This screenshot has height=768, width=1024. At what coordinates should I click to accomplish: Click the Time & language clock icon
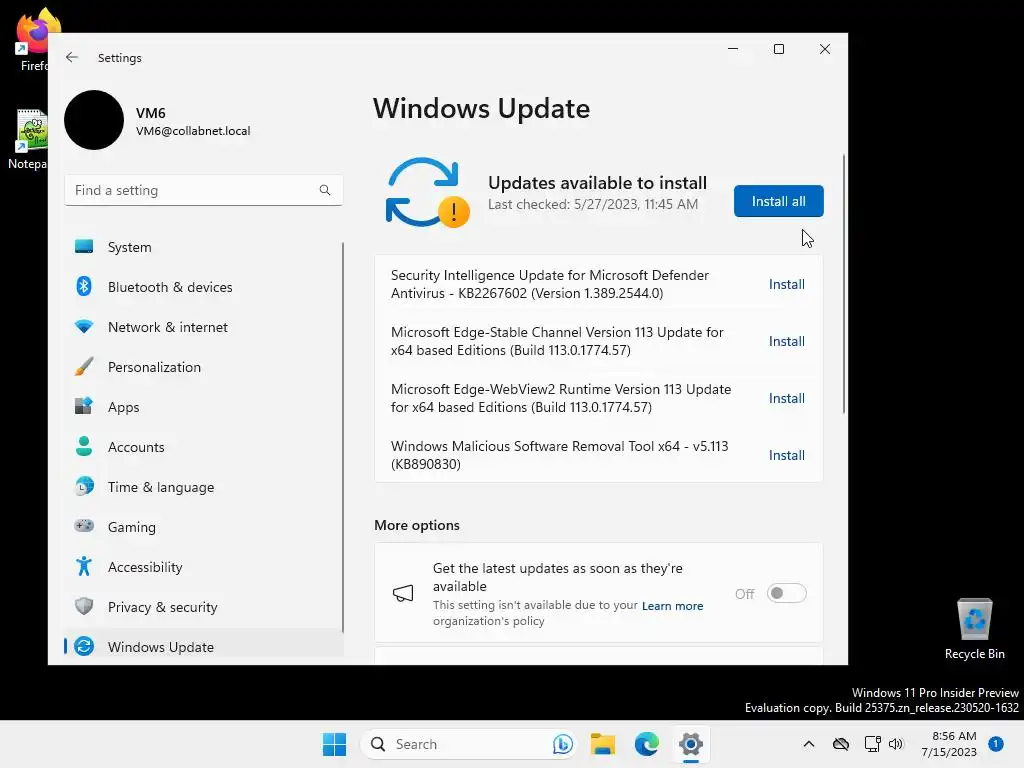[x=84, y=487]
